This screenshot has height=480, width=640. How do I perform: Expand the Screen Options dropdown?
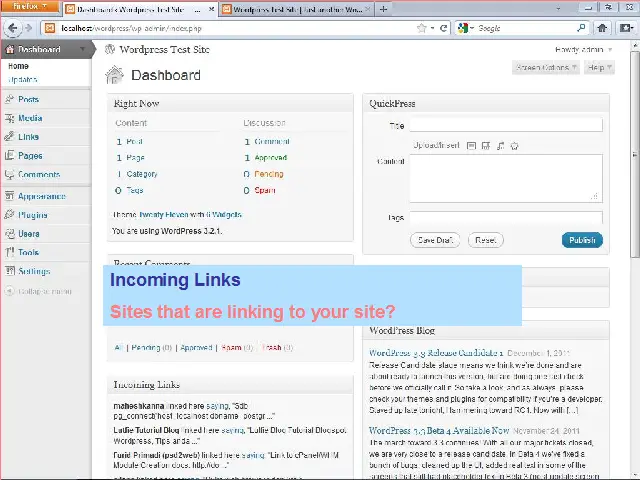[545, 68]
